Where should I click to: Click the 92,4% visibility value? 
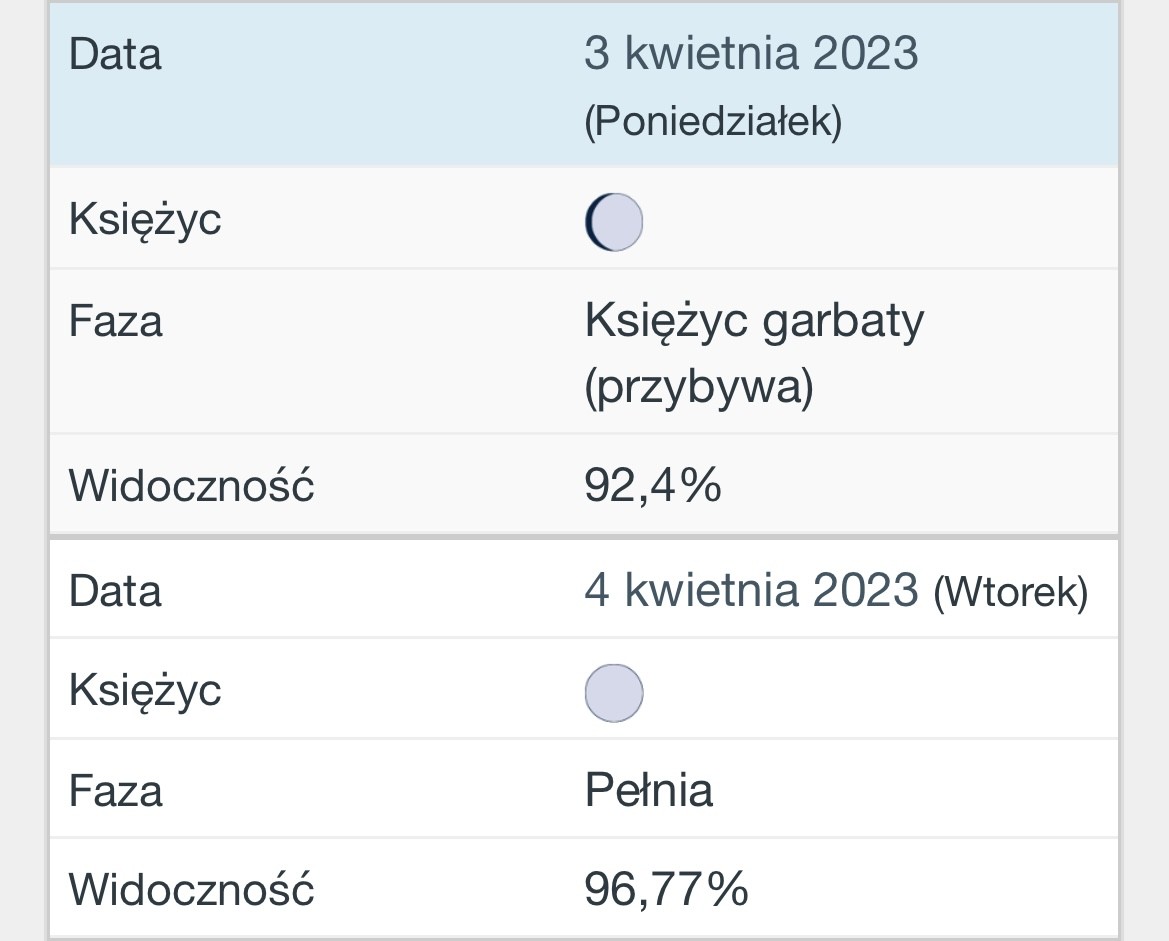point(652,486)
